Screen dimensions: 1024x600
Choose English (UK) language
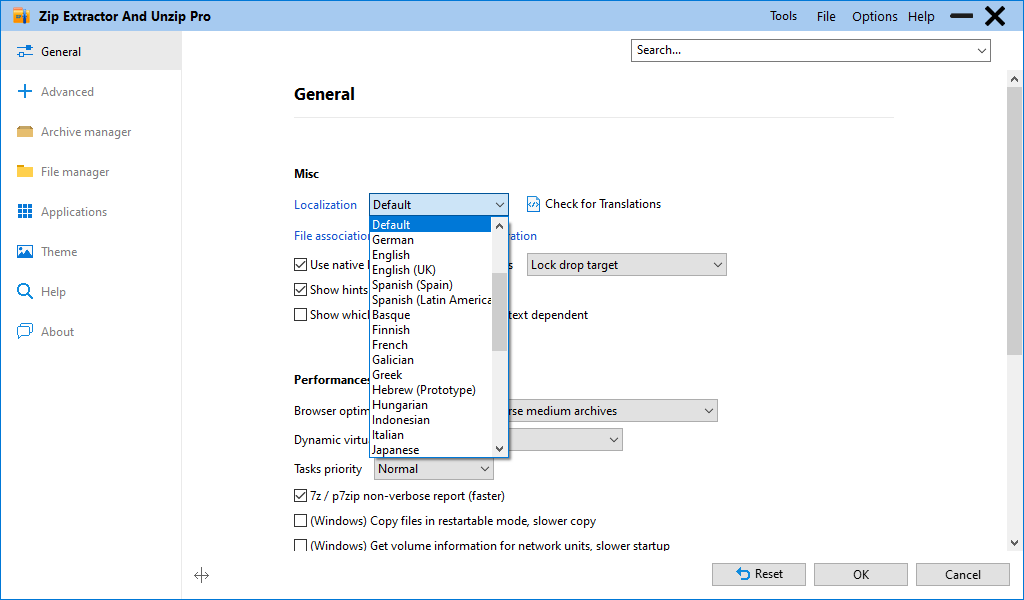pos(430,270)
